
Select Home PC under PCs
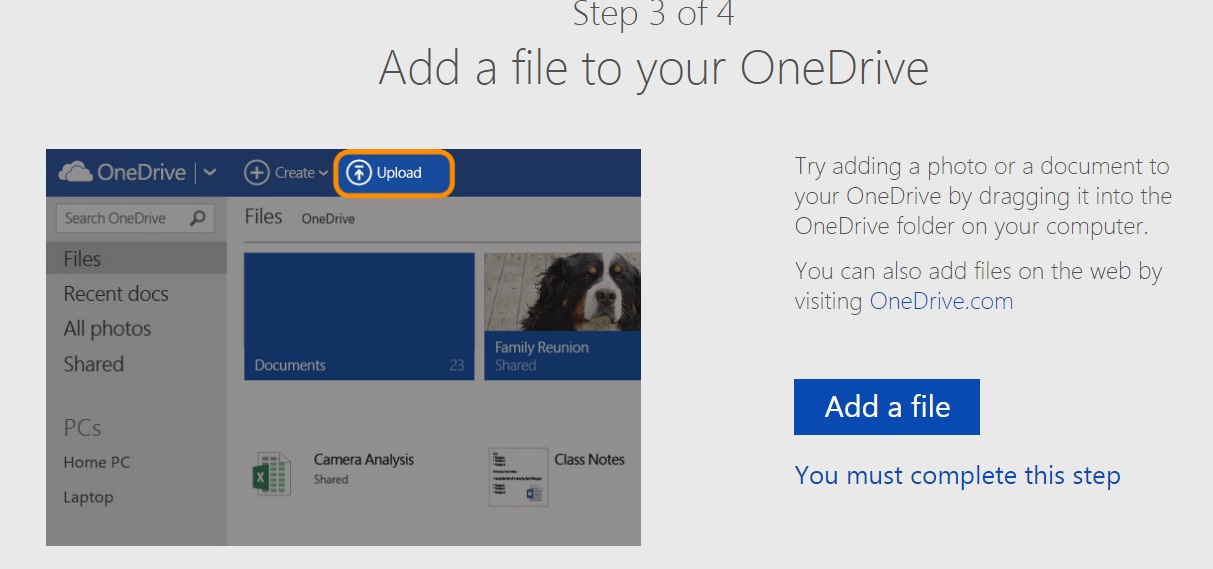pyautogui.click(x=97, y=462)
